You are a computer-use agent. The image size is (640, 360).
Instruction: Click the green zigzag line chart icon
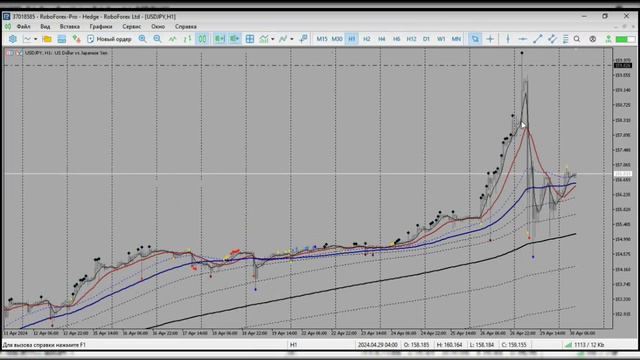coord(172,39)
